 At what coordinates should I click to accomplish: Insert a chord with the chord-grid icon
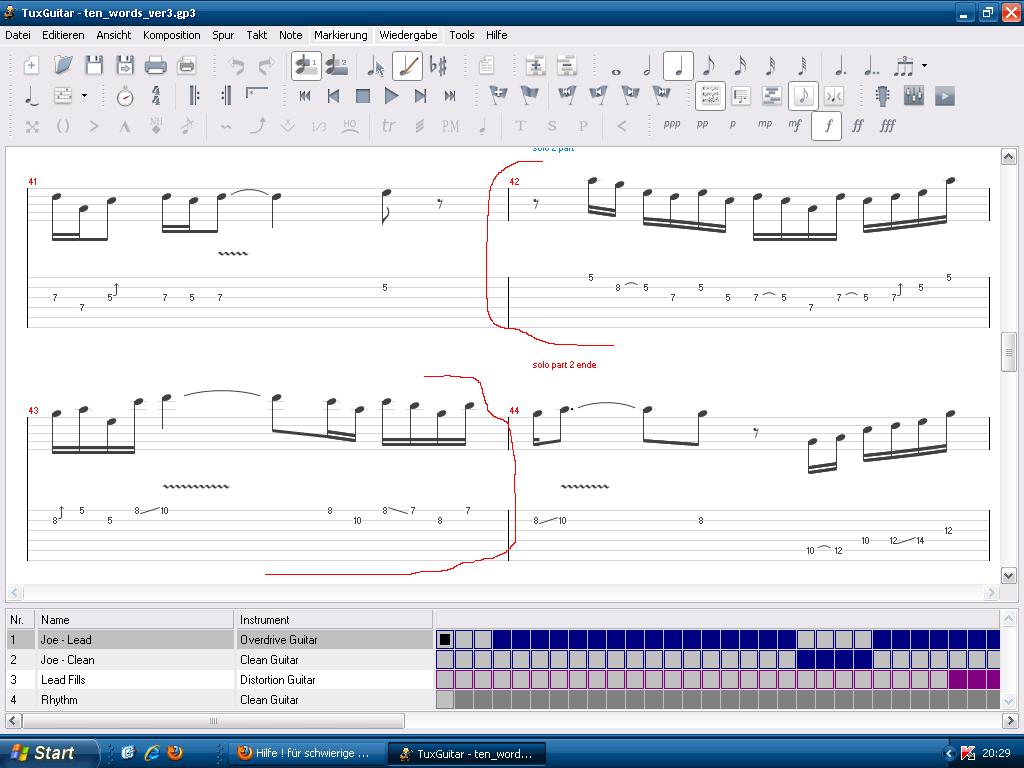63,96
